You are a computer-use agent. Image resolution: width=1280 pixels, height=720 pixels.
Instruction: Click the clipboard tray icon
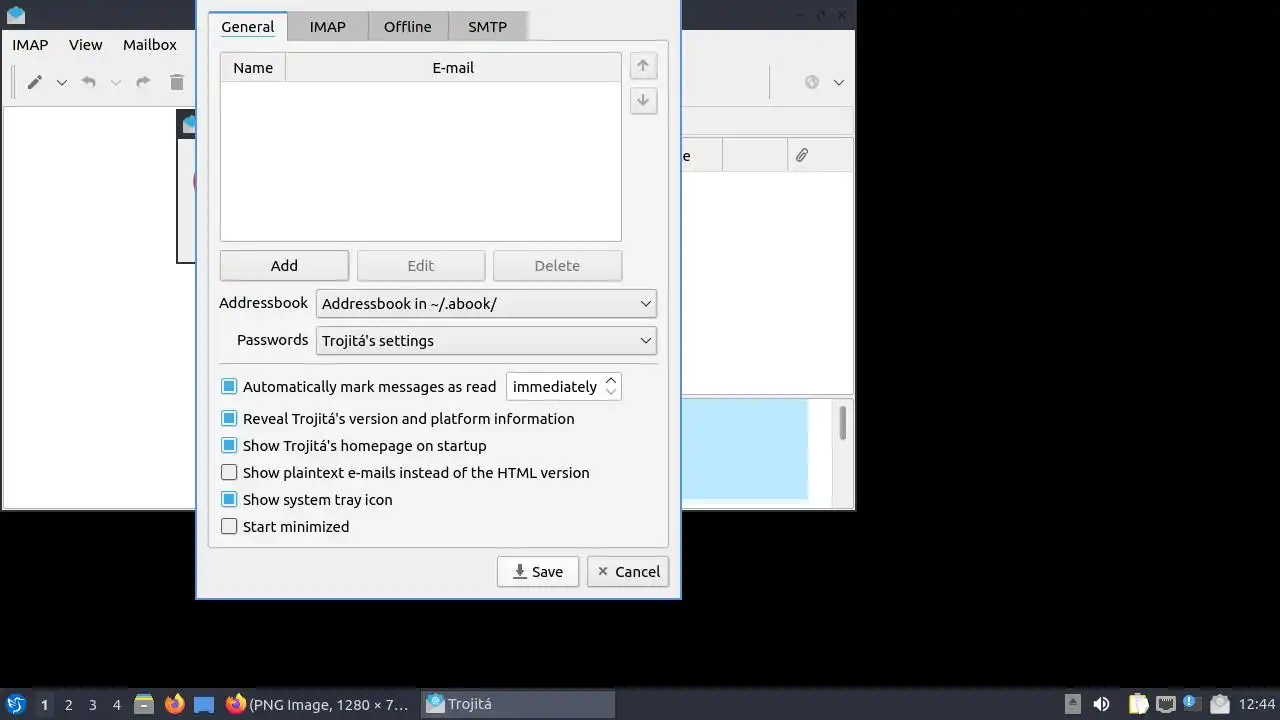[x=1138, y=704]
